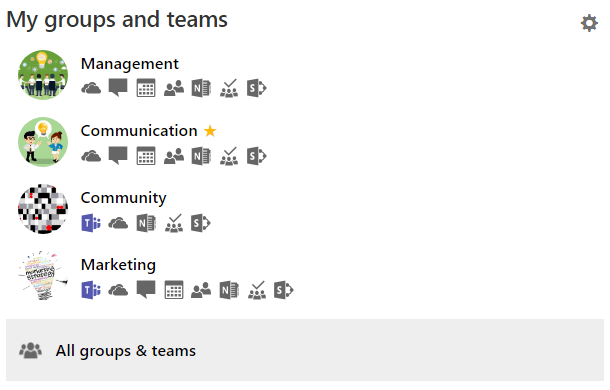Screen dimensions: 610x390
Task: Open the Community group title
Action: pos(123,198)
